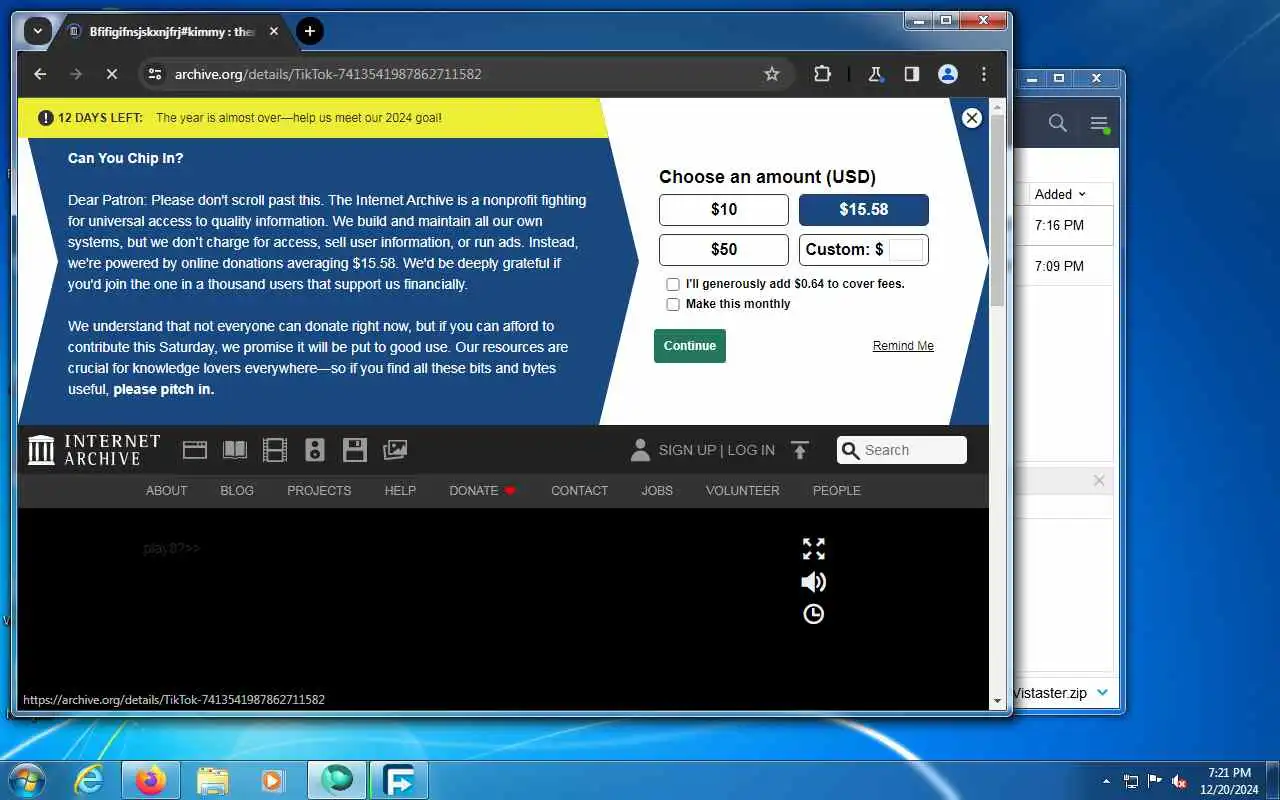Viewport: 1280px width, 800px height.
Task: Expand the Vistaster.zip download arrow
Action: click(x=1102, y=692)
